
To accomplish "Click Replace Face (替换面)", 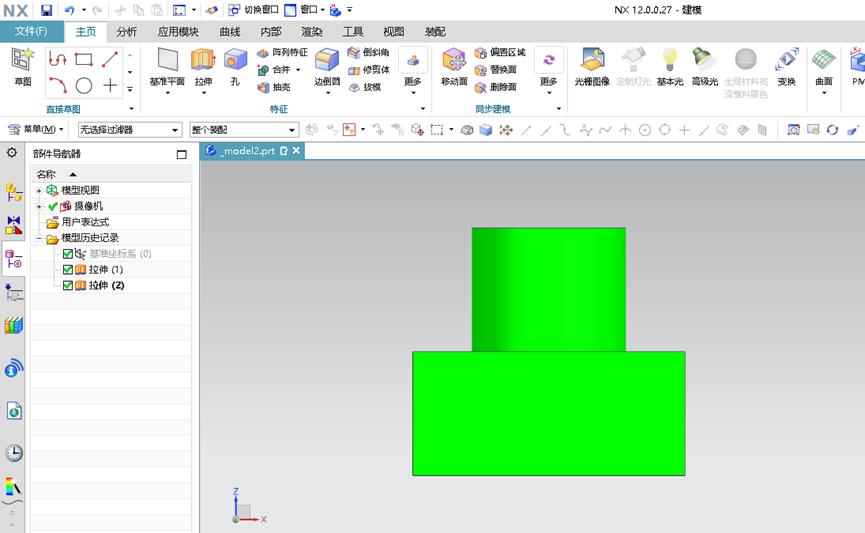I will (495, 70).
